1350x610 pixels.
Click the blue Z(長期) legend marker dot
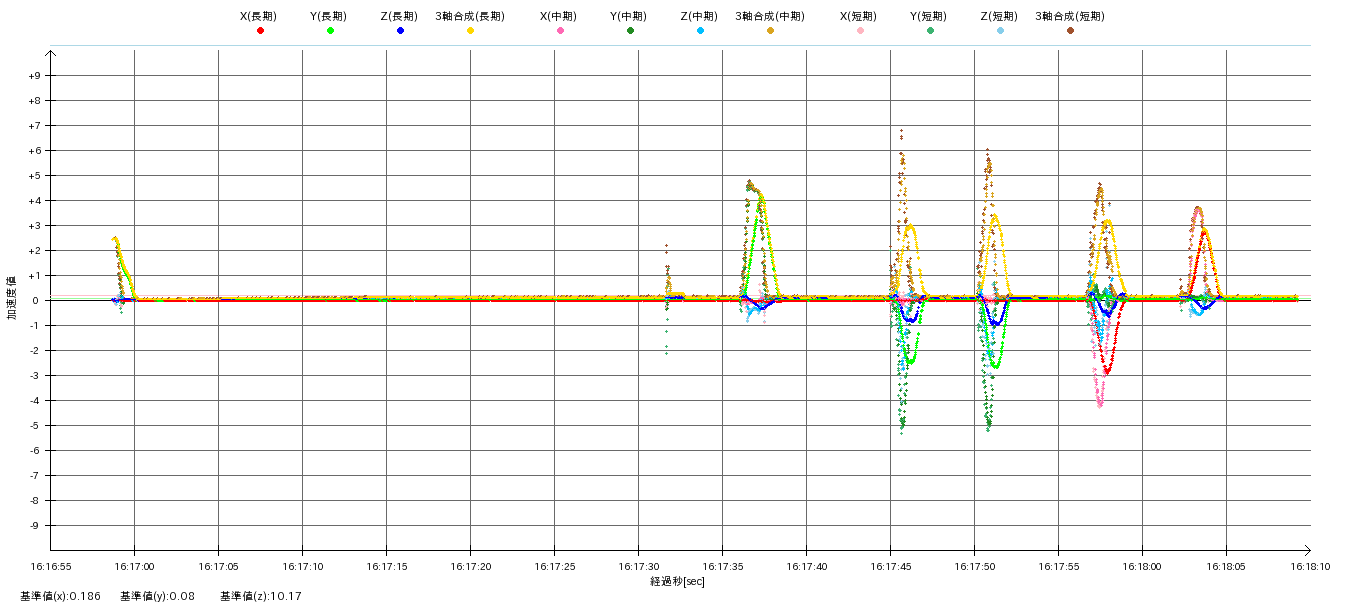[x=400, y=31]
